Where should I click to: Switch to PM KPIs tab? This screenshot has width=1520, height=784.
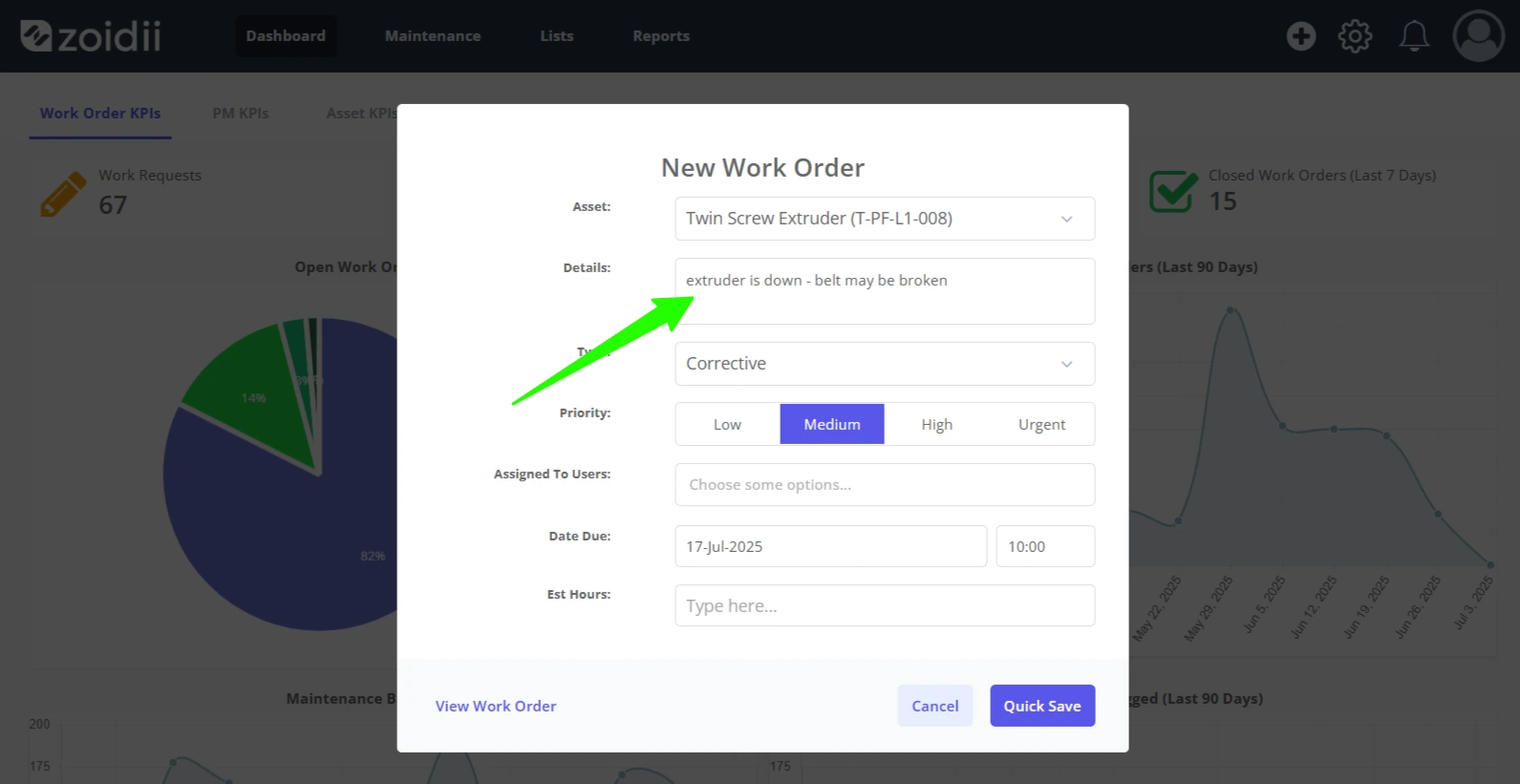click(x=241, y=114)
